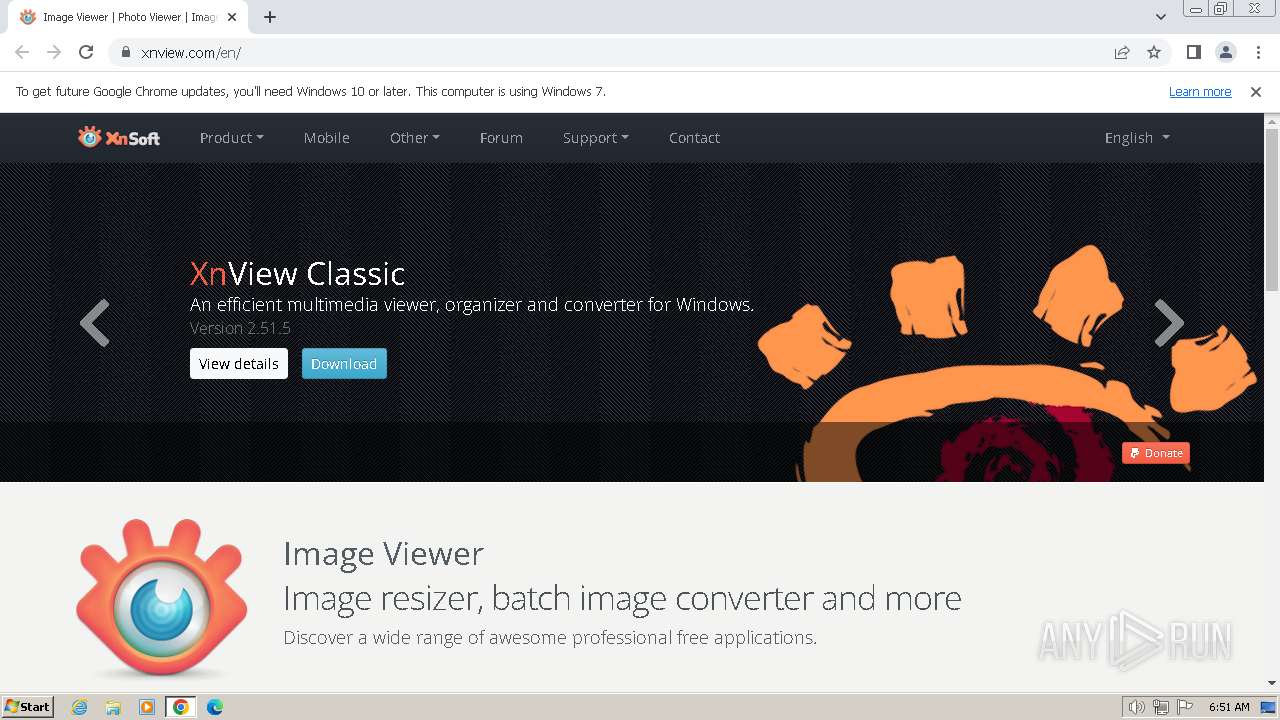This screenshot has width=1280, height=720.
Task: Select the Image Viewer browser tab
Action: click(128, 17)
